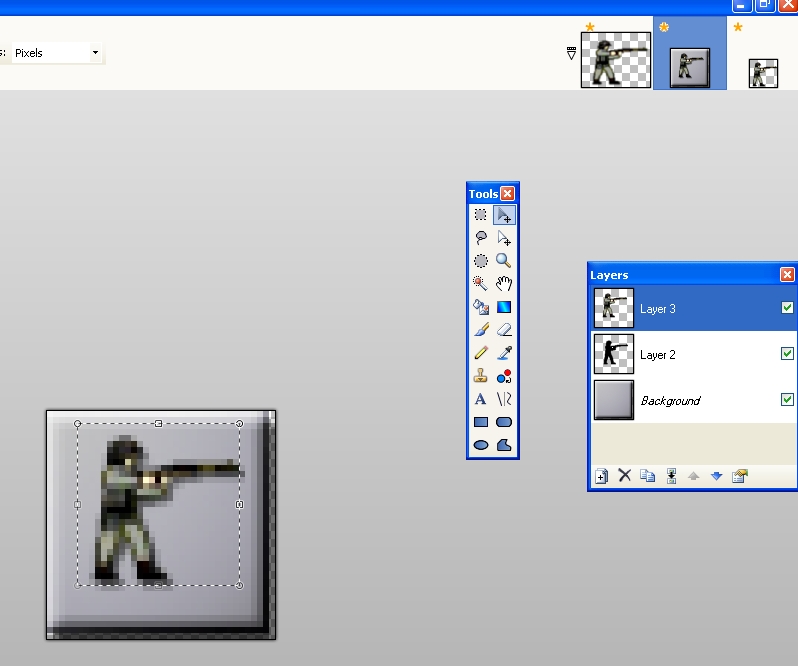Select the Paint Bucket tool
The image size is (798, 666).
(480, 307)
